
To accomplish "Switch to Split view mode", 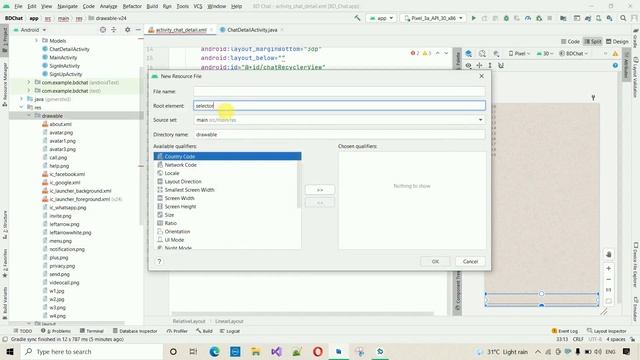I will 593,42.
